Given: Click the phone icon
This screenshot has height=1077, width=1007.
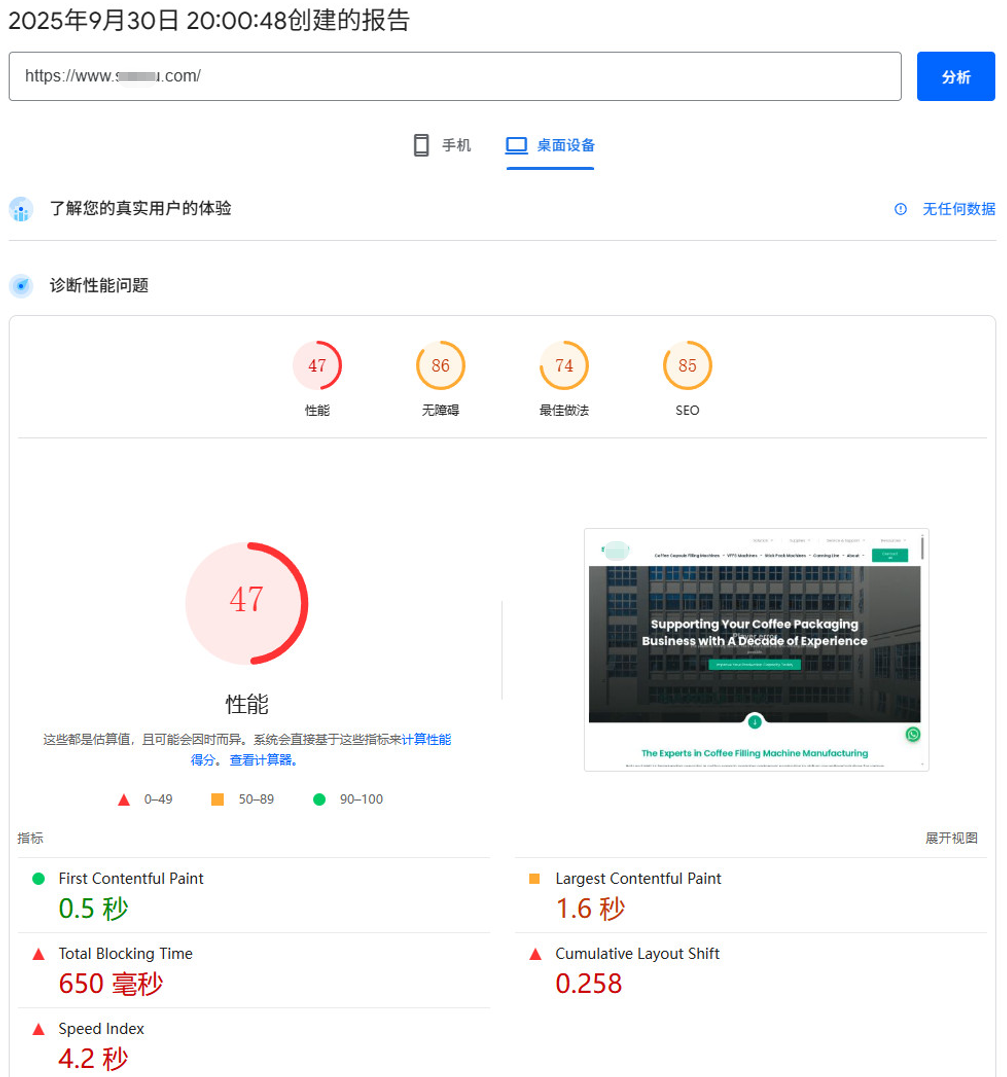Looking at the screenshot, I should coord(421,146).
